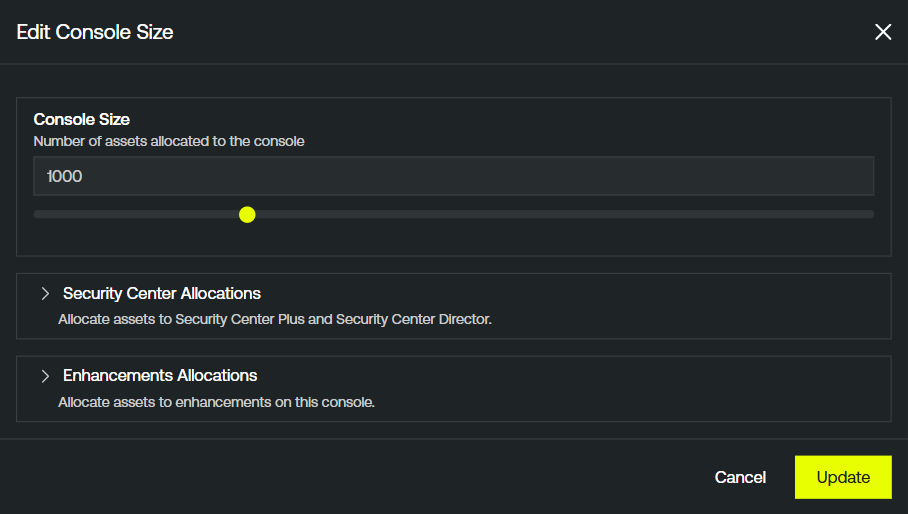This screenshot has height=514, width=908.
Task: Set slider to minimum at track's left end
Action: click(36, 215)
